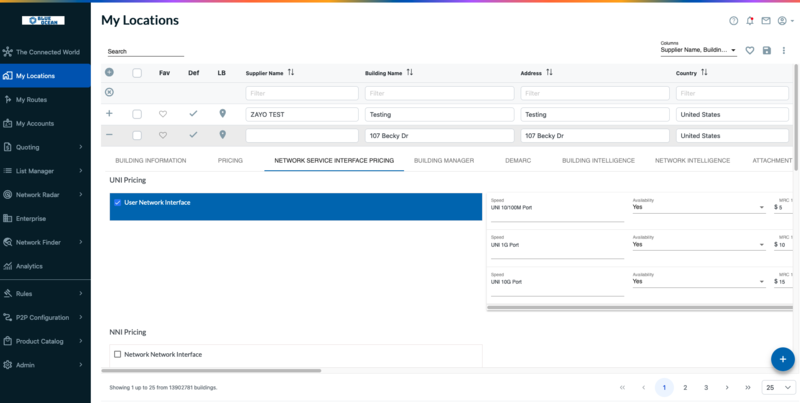Click the favorite heart icon beside Columns

click(x=749, y=51)
